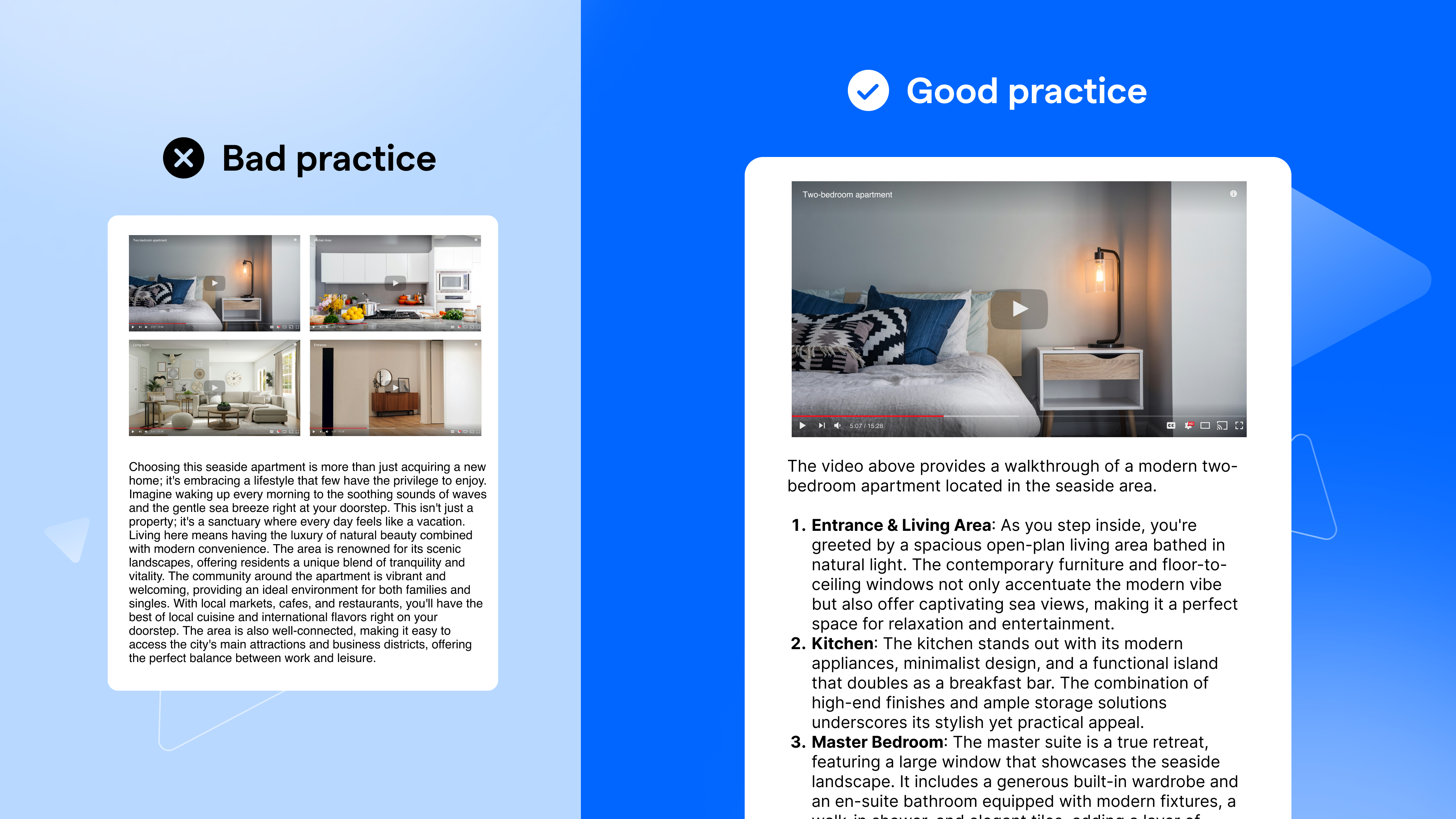Click the top-left bedroom video thumbnail
The height and width of the screenshot is (819, 1456).
click(x=213, y=283)
